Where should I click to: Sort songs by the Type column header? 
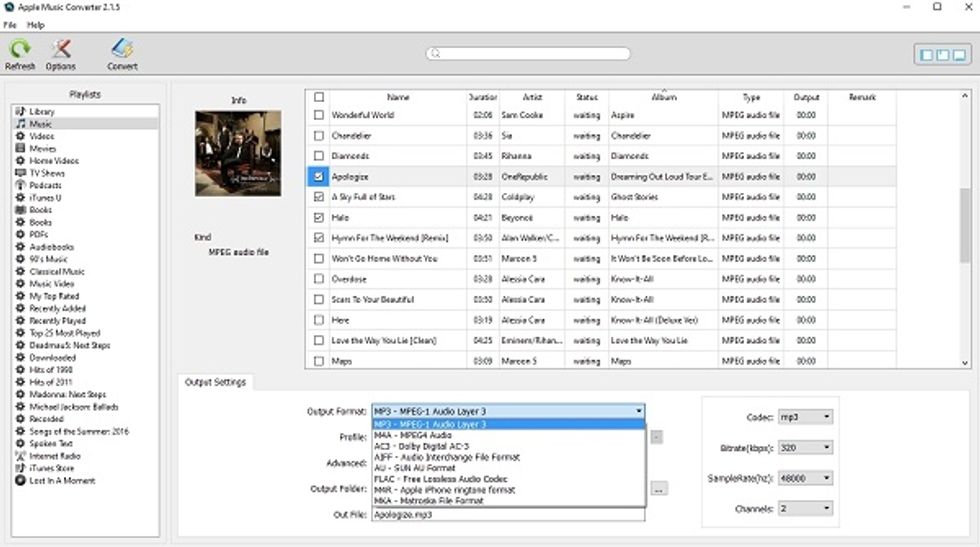click(751, 97)
